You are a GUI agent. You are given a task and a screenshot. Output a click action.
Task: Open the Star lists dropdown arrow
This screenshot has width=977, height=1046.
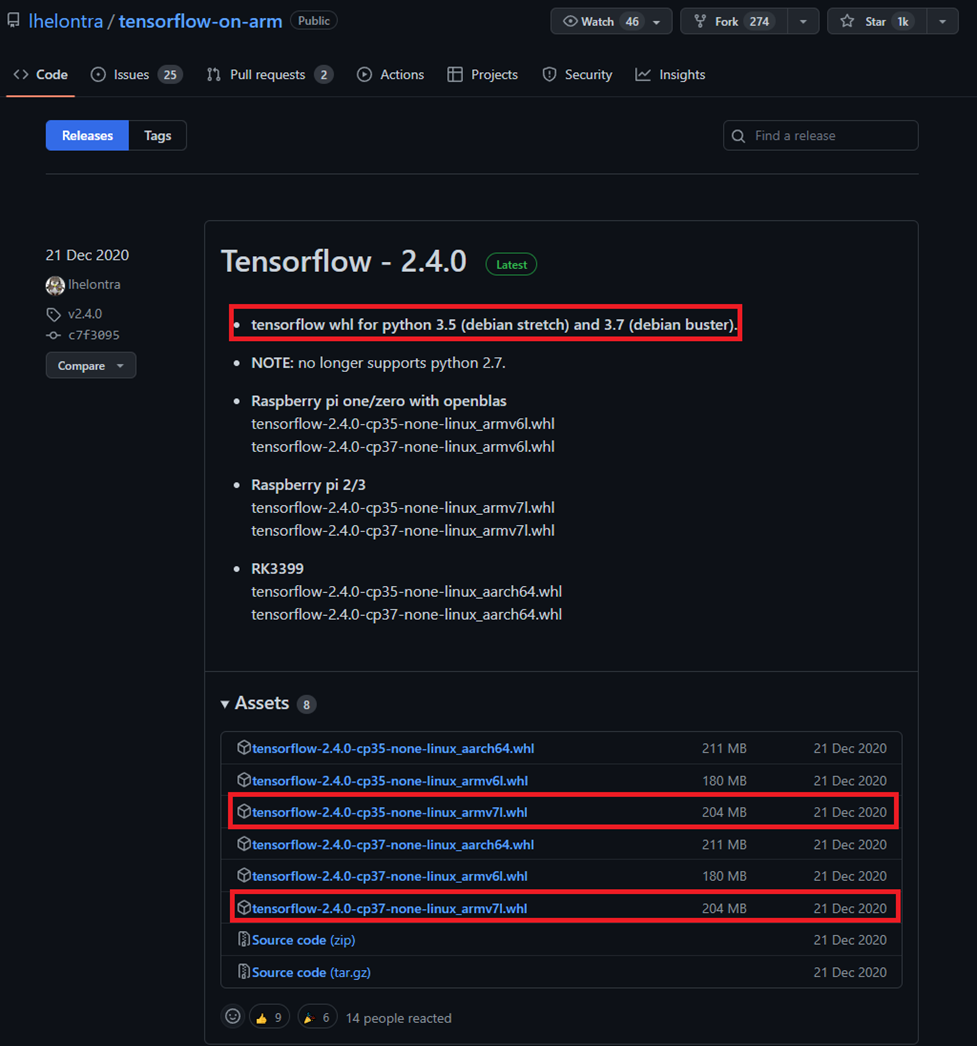(942, 21)
